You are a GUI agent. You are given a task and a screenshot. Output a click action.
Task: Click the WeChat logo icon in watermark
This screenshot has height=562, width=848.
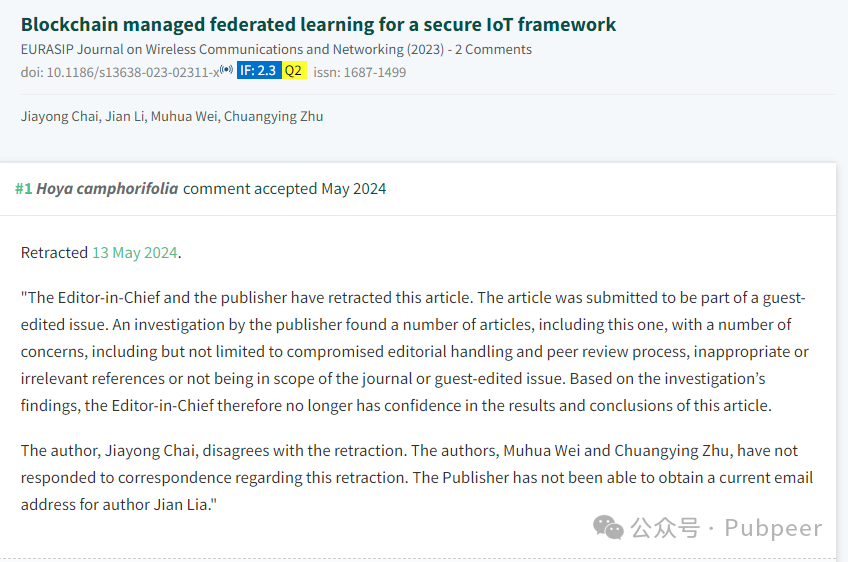[608, 527]
